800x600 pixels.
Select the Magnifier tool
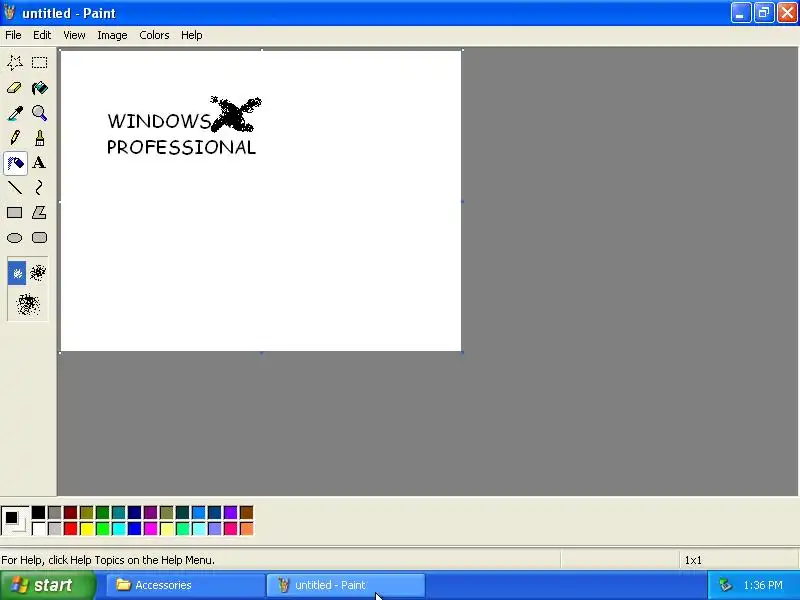39,113
